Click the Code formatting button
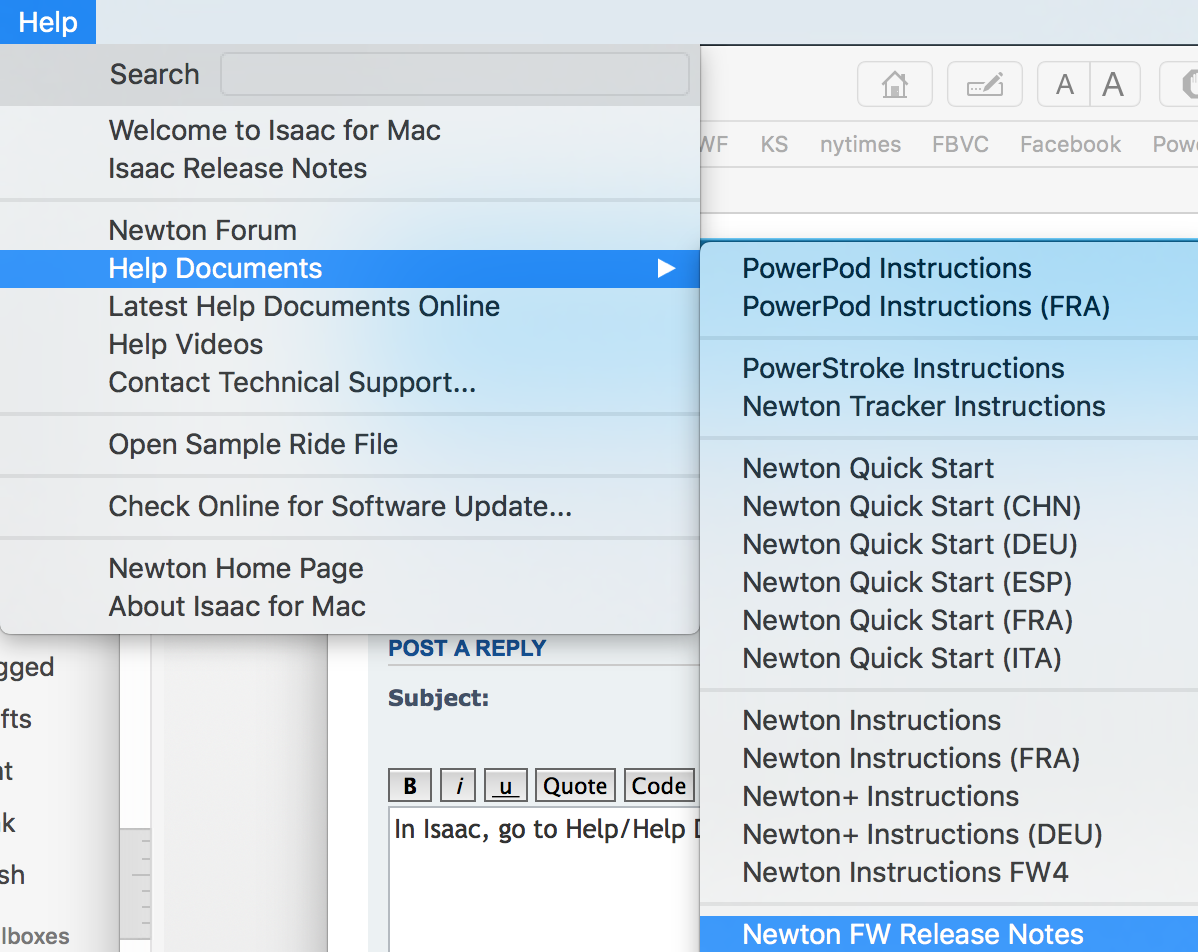The image size is (1198, 952). coord(659,785)
